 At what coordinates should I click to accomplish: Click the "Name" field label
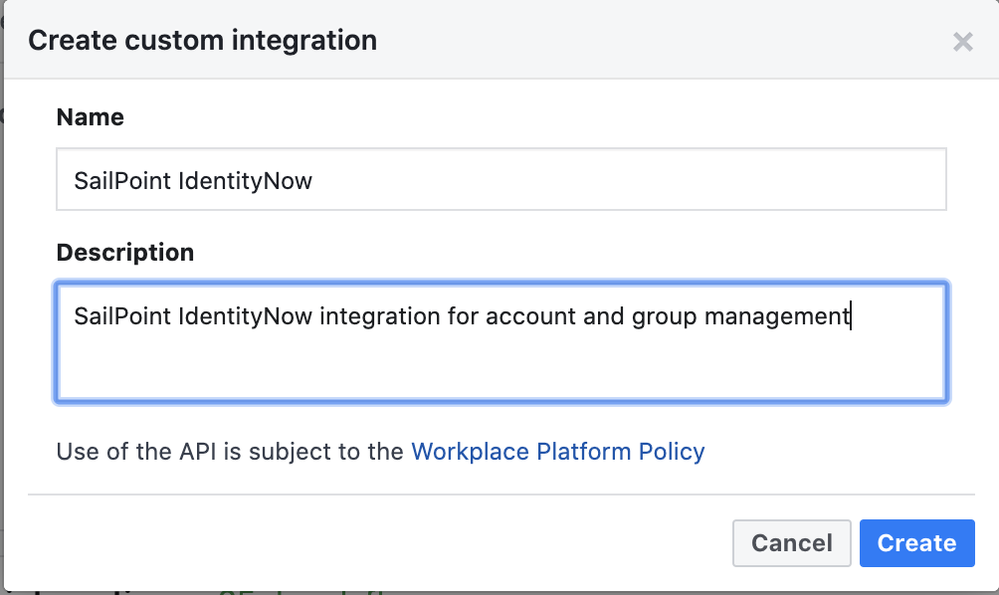[x=90, y=117]
